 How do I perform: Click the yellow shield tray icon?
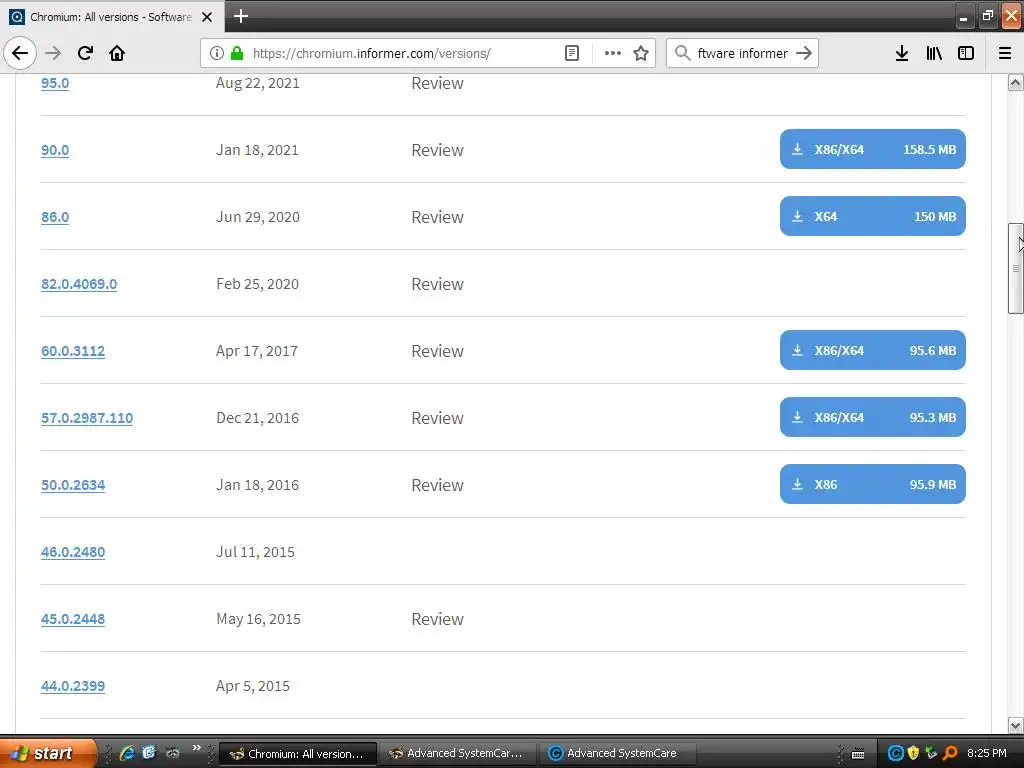pos(913,753)
